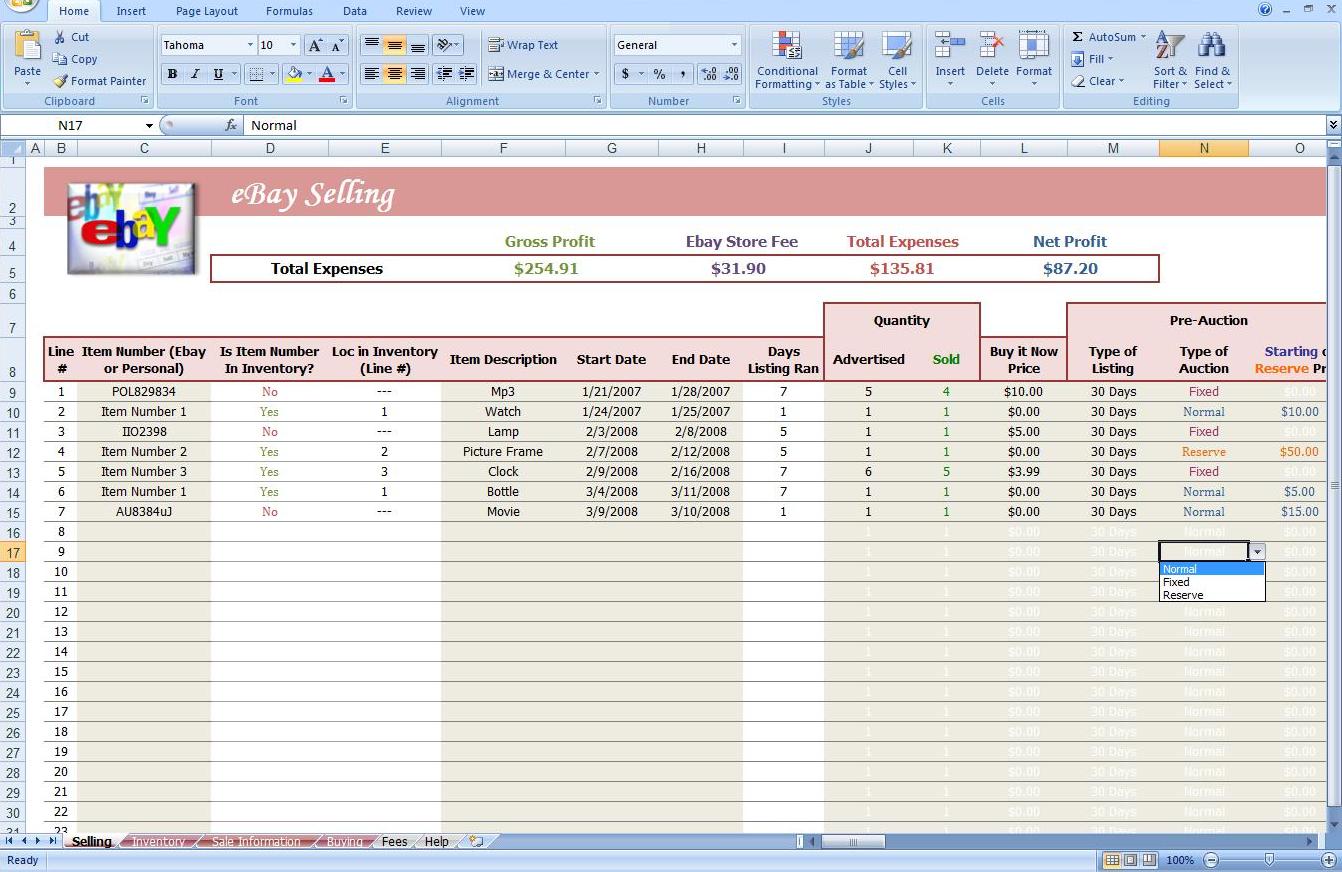The height and width of the screenshot is (872, 1342).
Task: Toggle bold formatting
Action: (172, 74)
